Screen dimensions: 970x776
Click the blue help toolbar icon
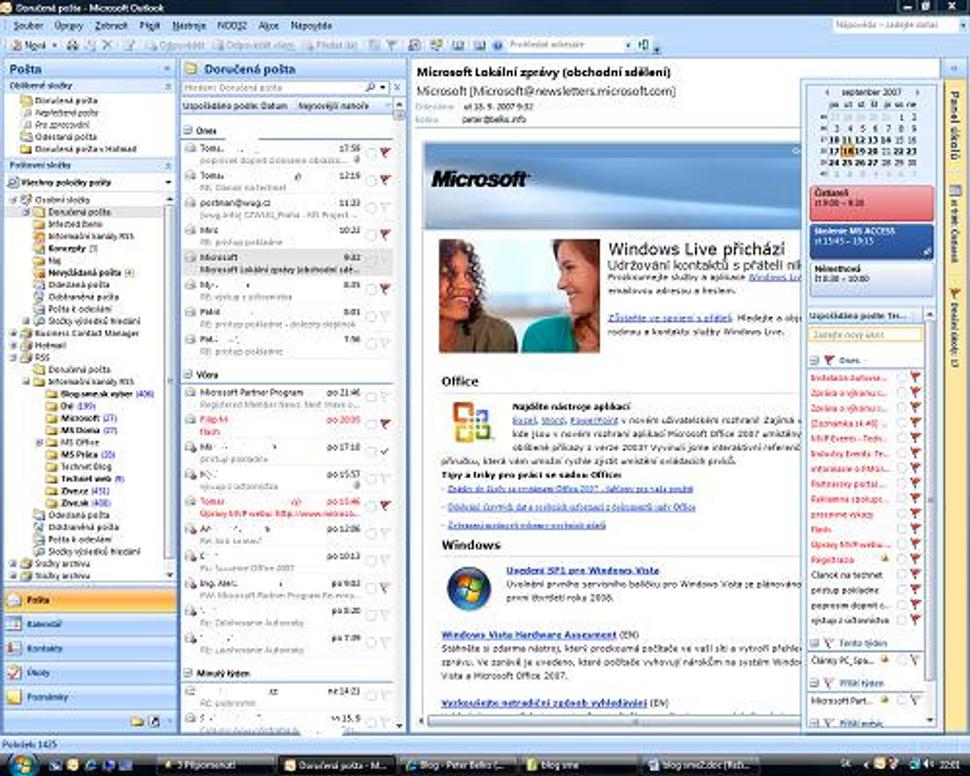[497, 45]
